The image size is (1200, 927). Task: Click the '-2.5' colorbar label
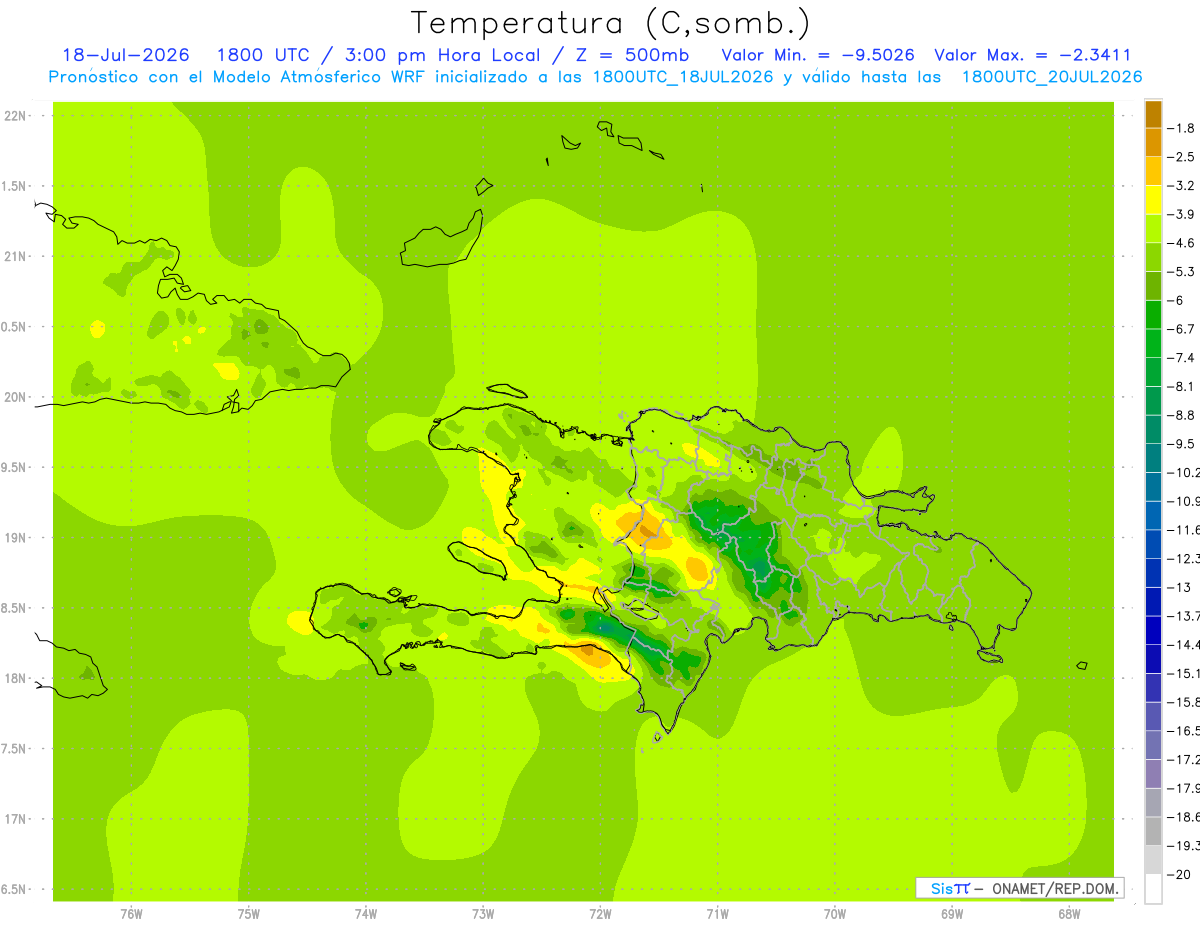(x=1181, y=157)
